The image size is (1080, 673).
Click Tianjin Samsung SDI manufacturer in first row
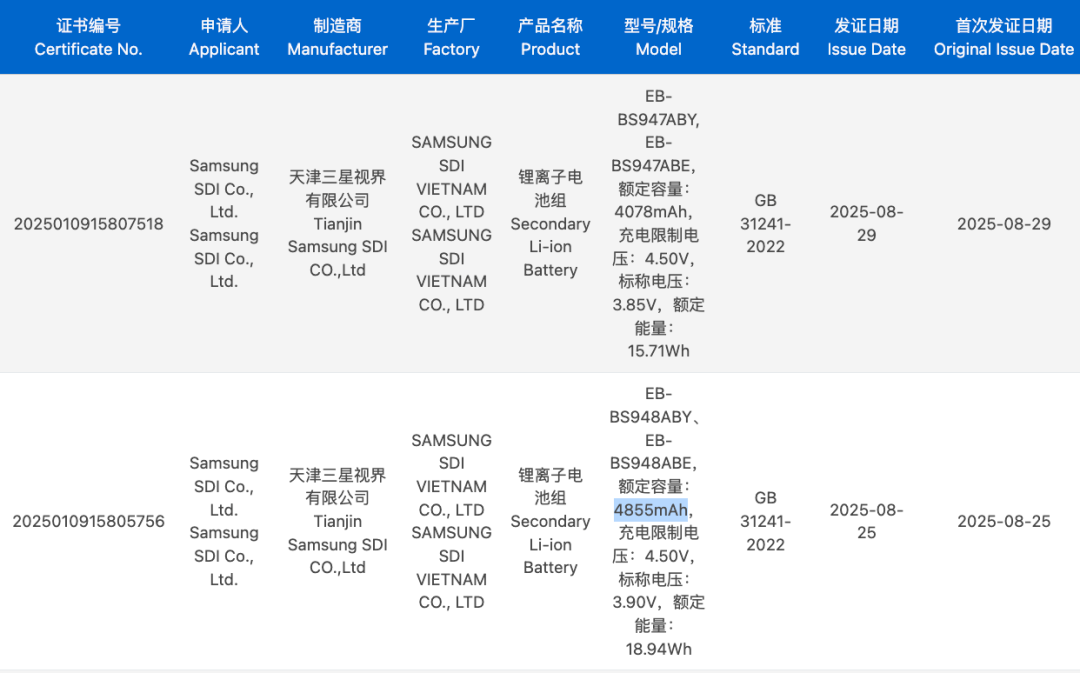[338, 224]
